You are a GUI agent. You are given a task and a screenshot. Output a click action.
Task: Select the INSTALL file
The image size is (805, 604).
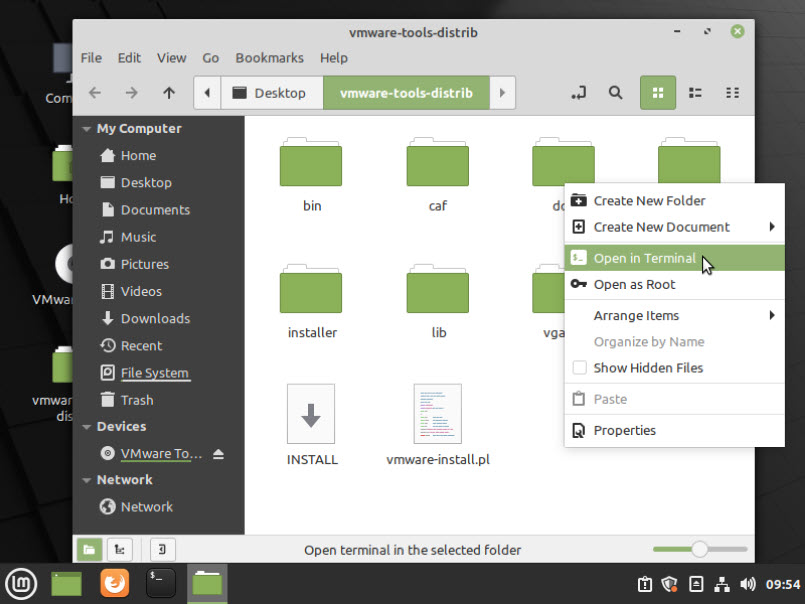point(312,425)
